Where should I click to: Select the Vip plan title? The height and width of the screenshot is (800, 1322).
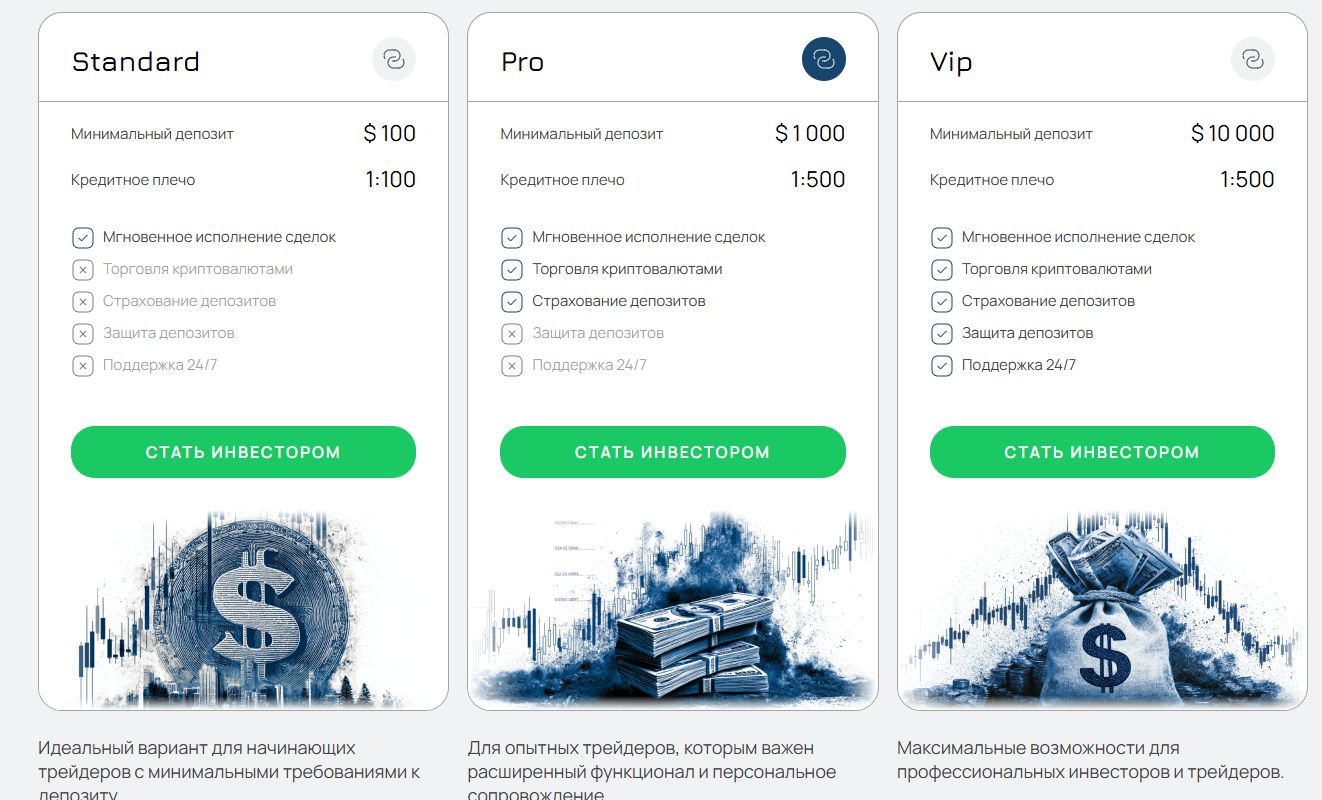click(x=951, y=62)
